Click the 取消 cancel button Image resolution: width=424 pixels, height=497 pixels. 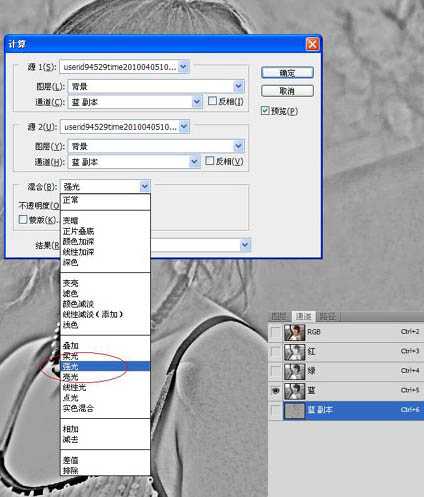tap(287, 91)
